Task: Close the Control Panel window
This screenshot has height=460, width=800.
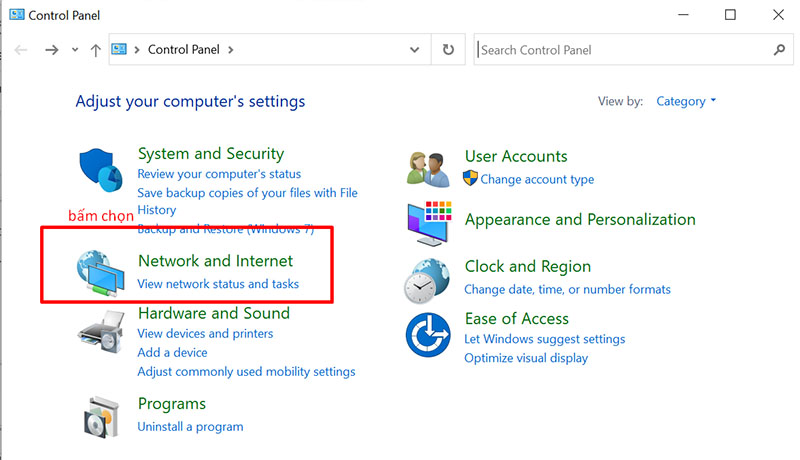Action: (778, 15)
